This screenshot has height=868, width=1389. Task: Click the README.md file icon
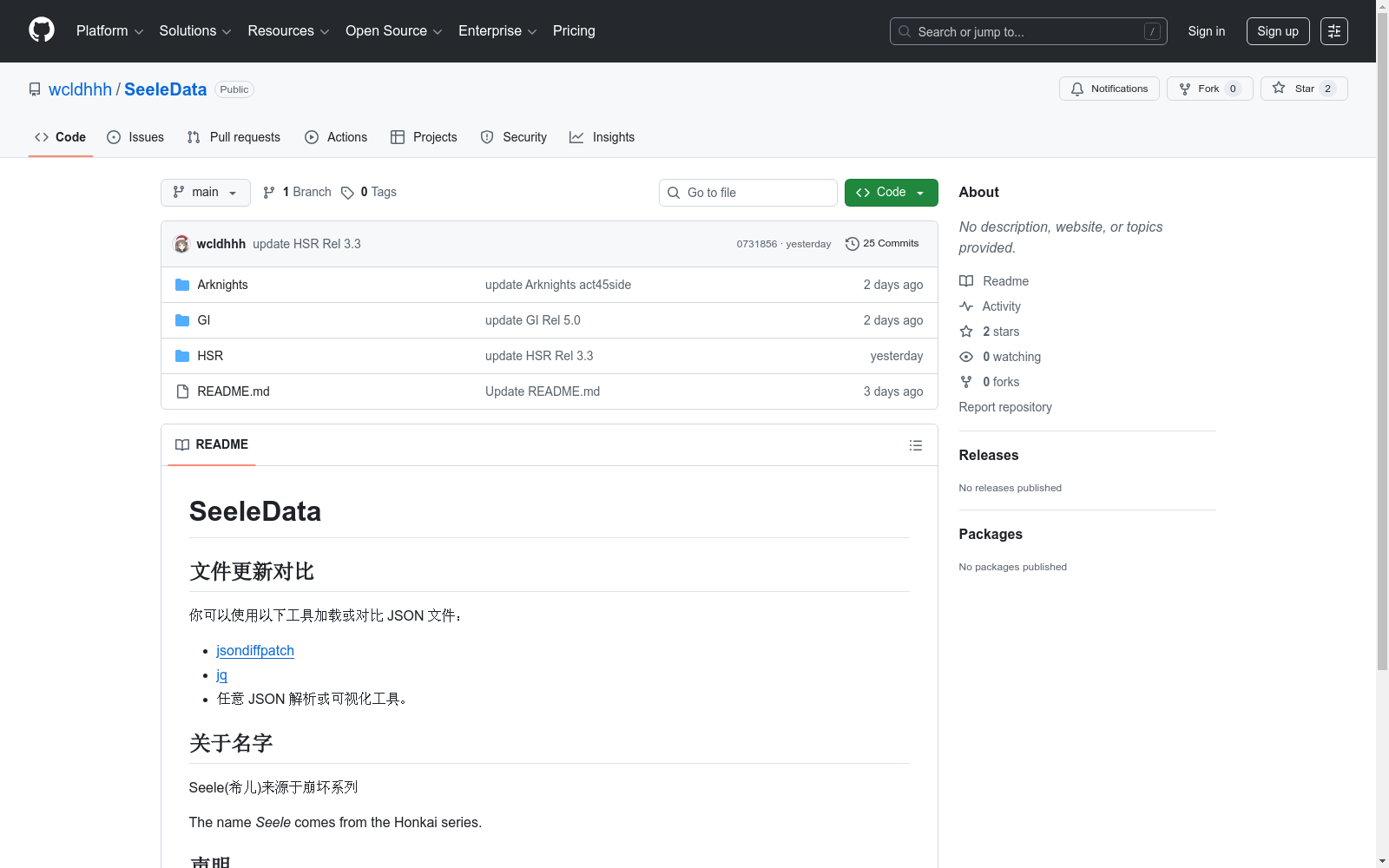pyautogui.click(x=182, y=391)
